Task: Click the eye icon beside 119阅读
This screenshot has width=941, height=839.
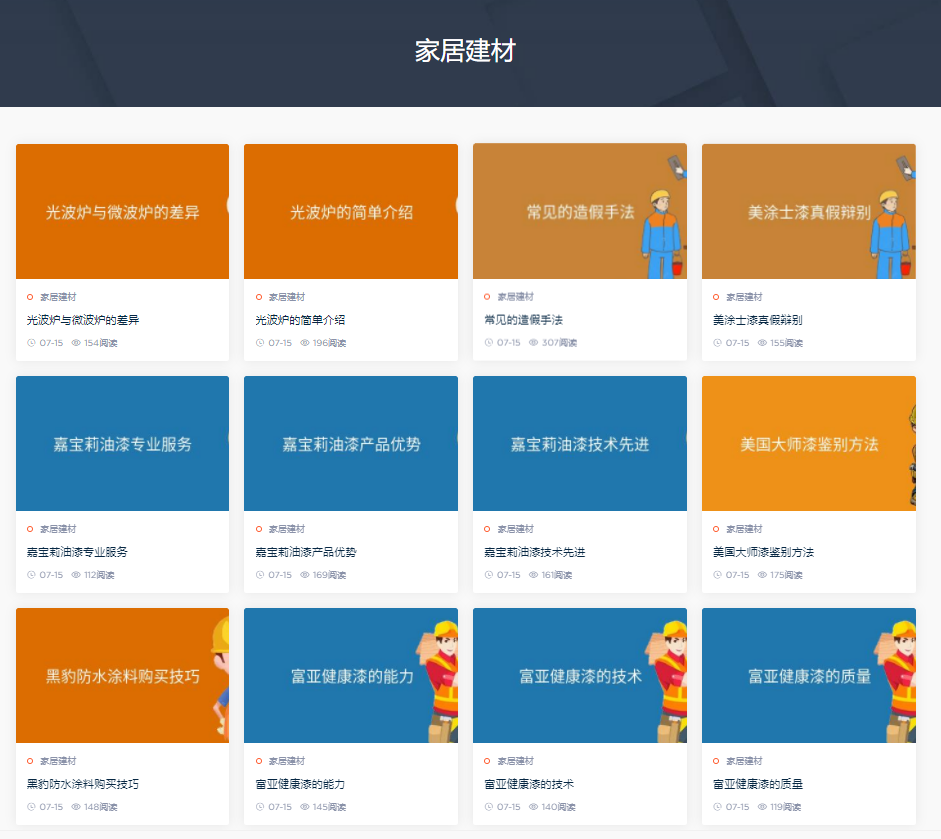Action: click(762, 807)
